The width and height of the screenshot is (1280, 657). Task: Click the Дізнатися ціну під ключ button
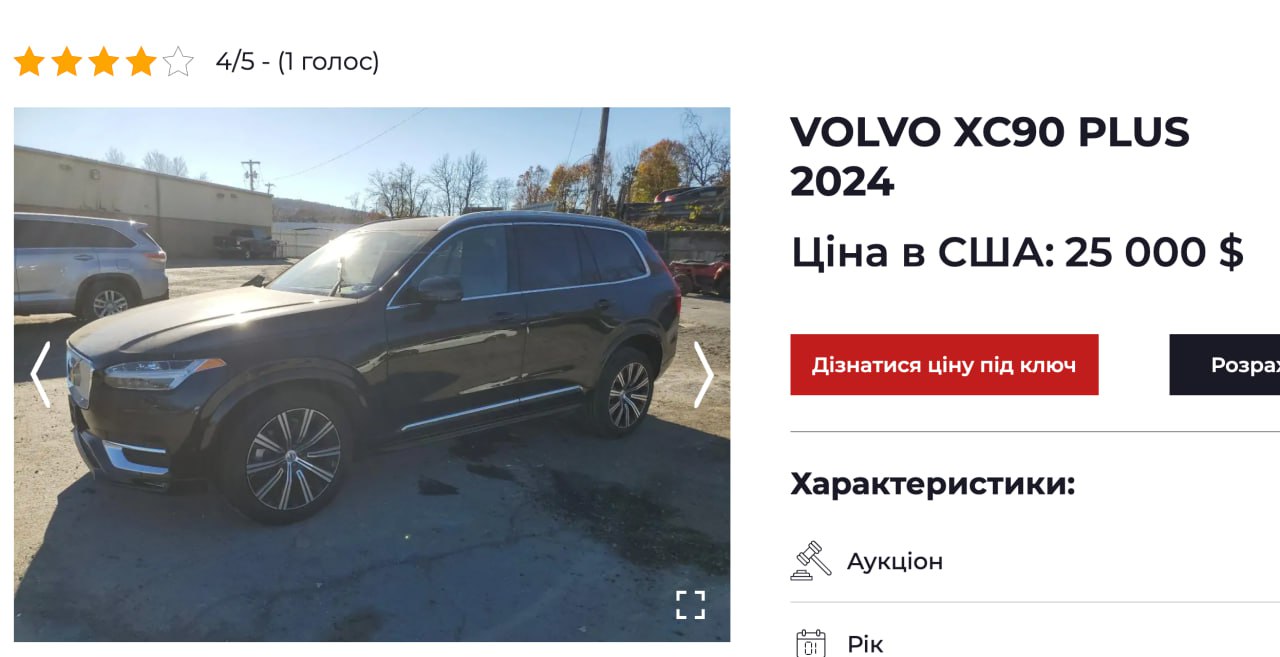[944, 365]
